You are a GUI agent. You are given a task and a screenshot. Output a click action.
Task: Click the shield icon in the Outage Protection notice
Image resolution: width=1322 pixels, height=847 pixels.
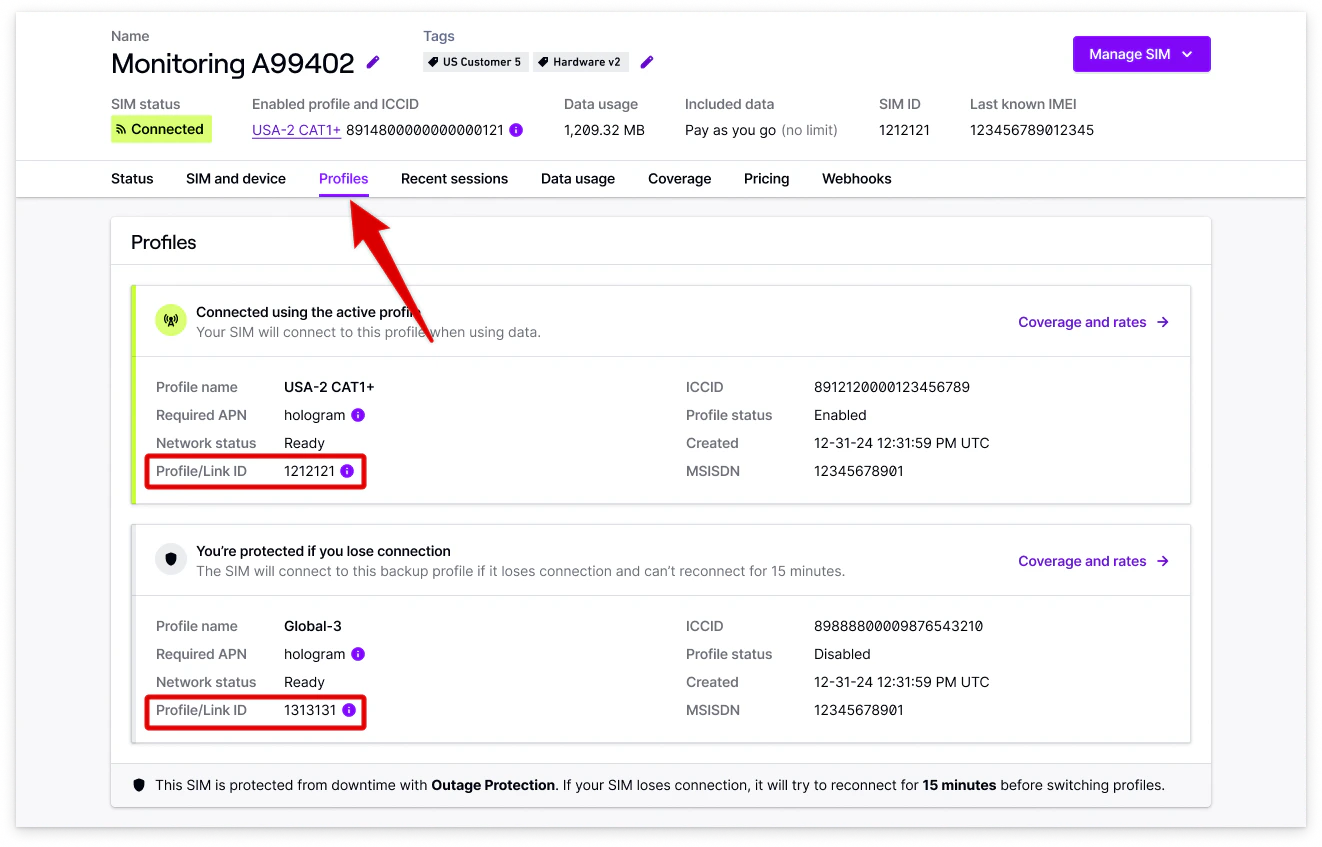[139, 785]
